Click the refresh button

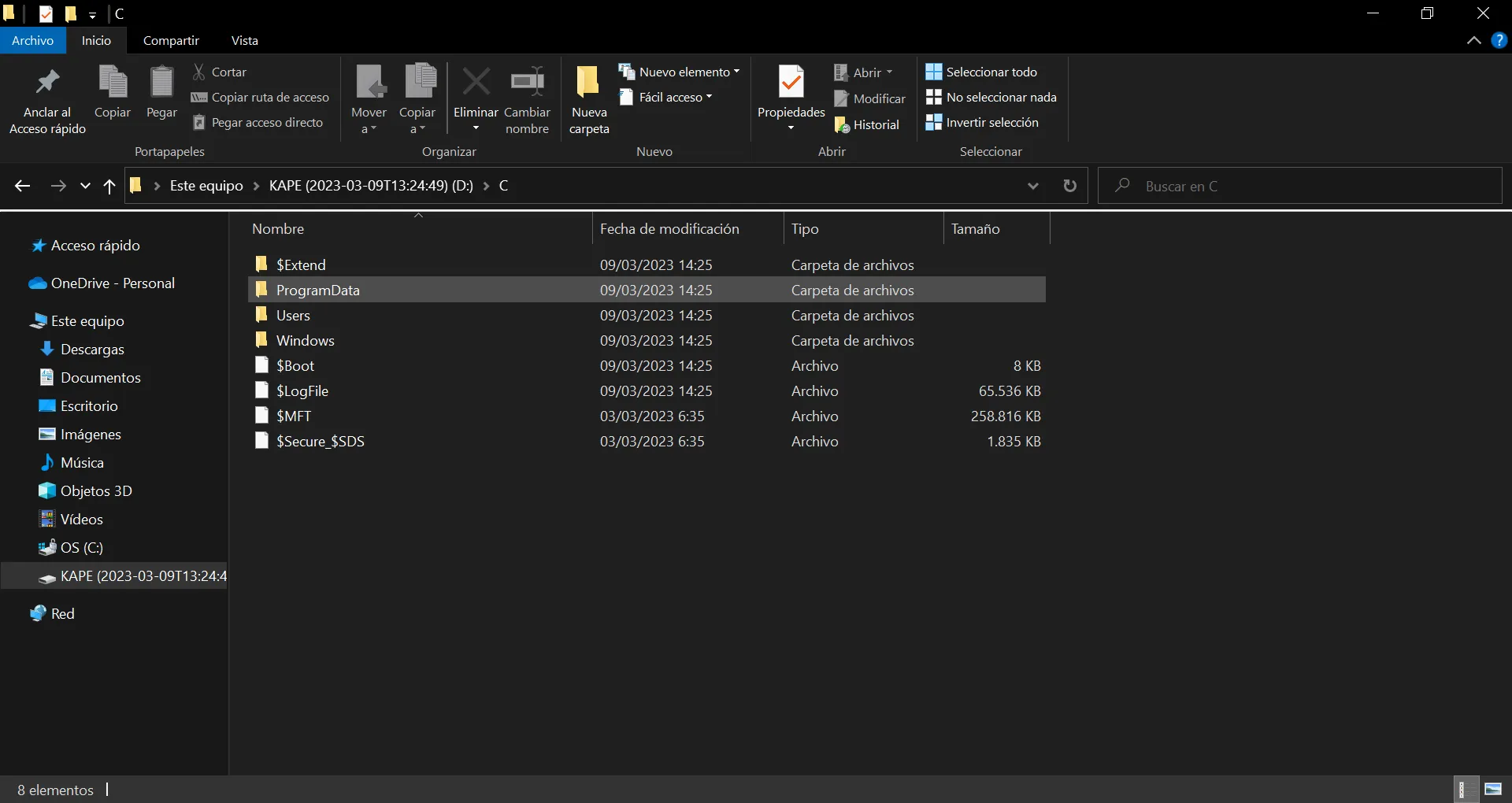tap(1069, 186)
